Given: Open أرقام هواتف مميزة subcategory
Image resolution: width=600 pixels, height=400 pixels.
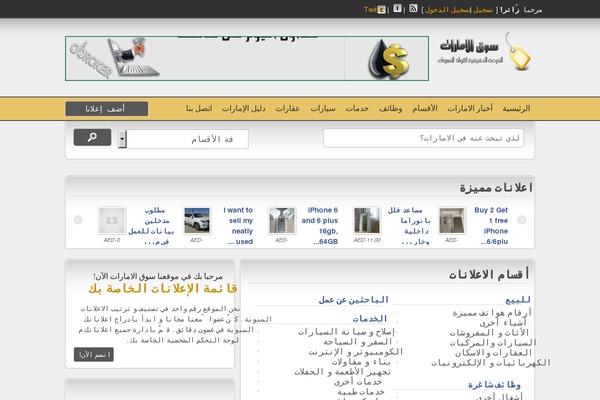Looking at the screenshot, I should coord(492,313).
